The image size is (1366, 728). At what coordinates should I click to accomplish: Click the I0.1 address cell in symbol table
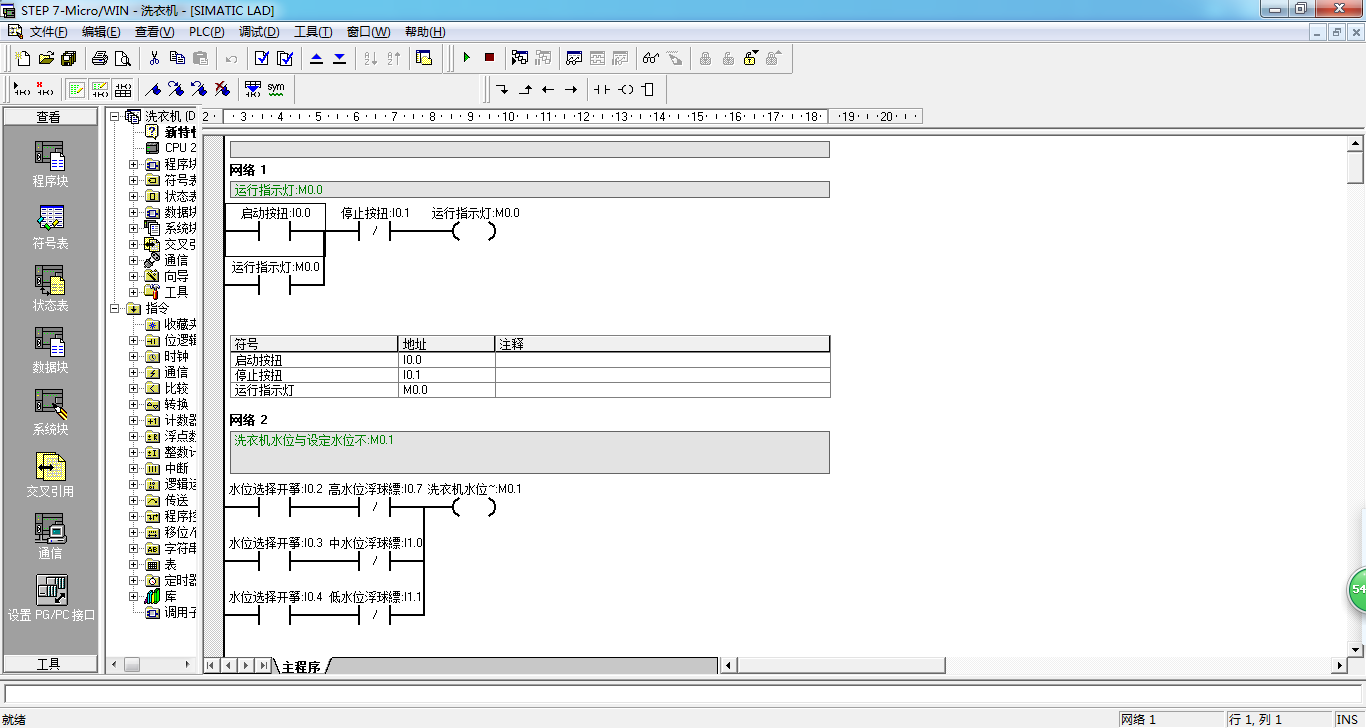click(446, 375)
